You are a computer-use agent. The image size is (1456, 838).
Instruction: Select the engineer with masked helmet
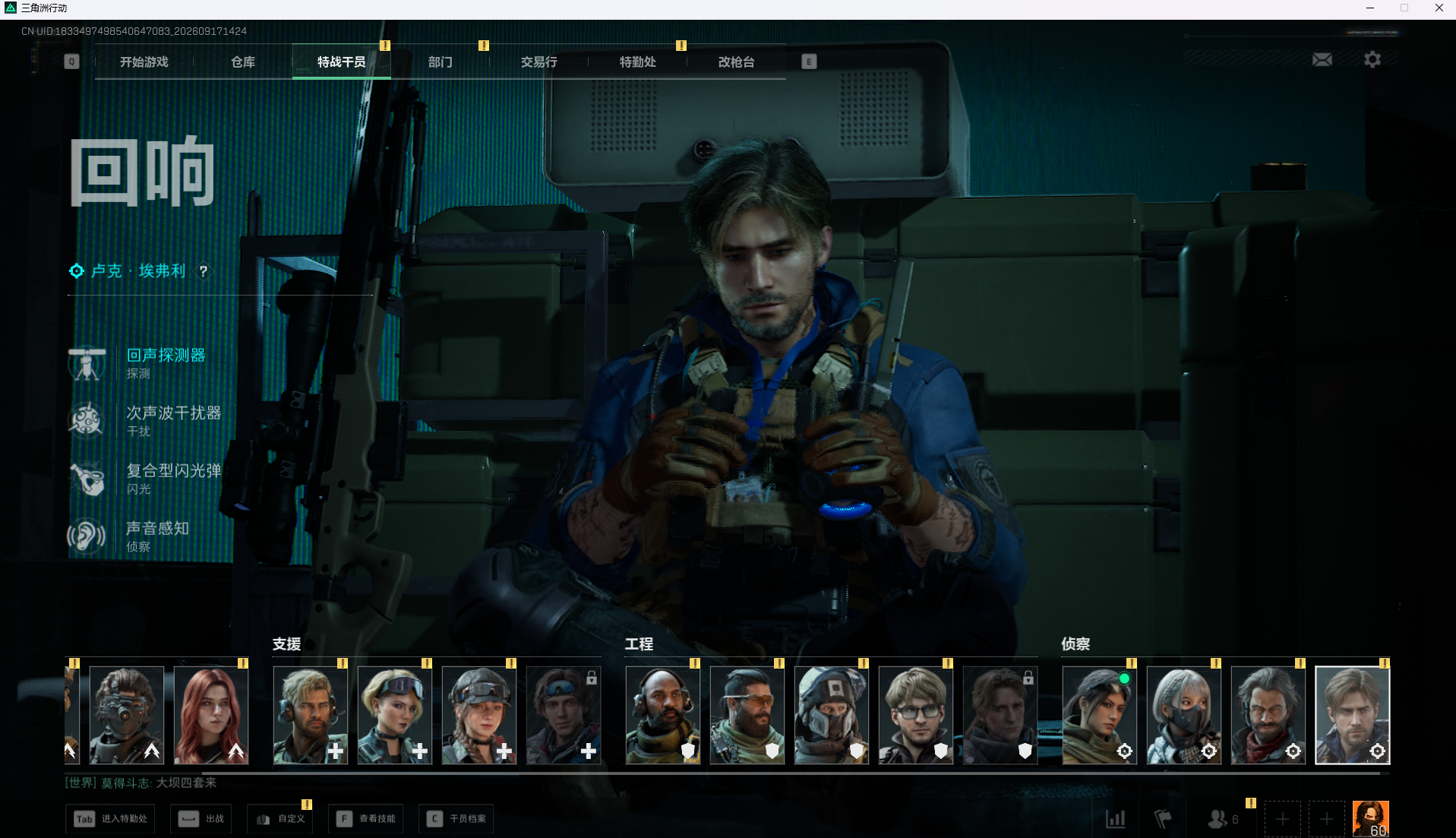832,715
